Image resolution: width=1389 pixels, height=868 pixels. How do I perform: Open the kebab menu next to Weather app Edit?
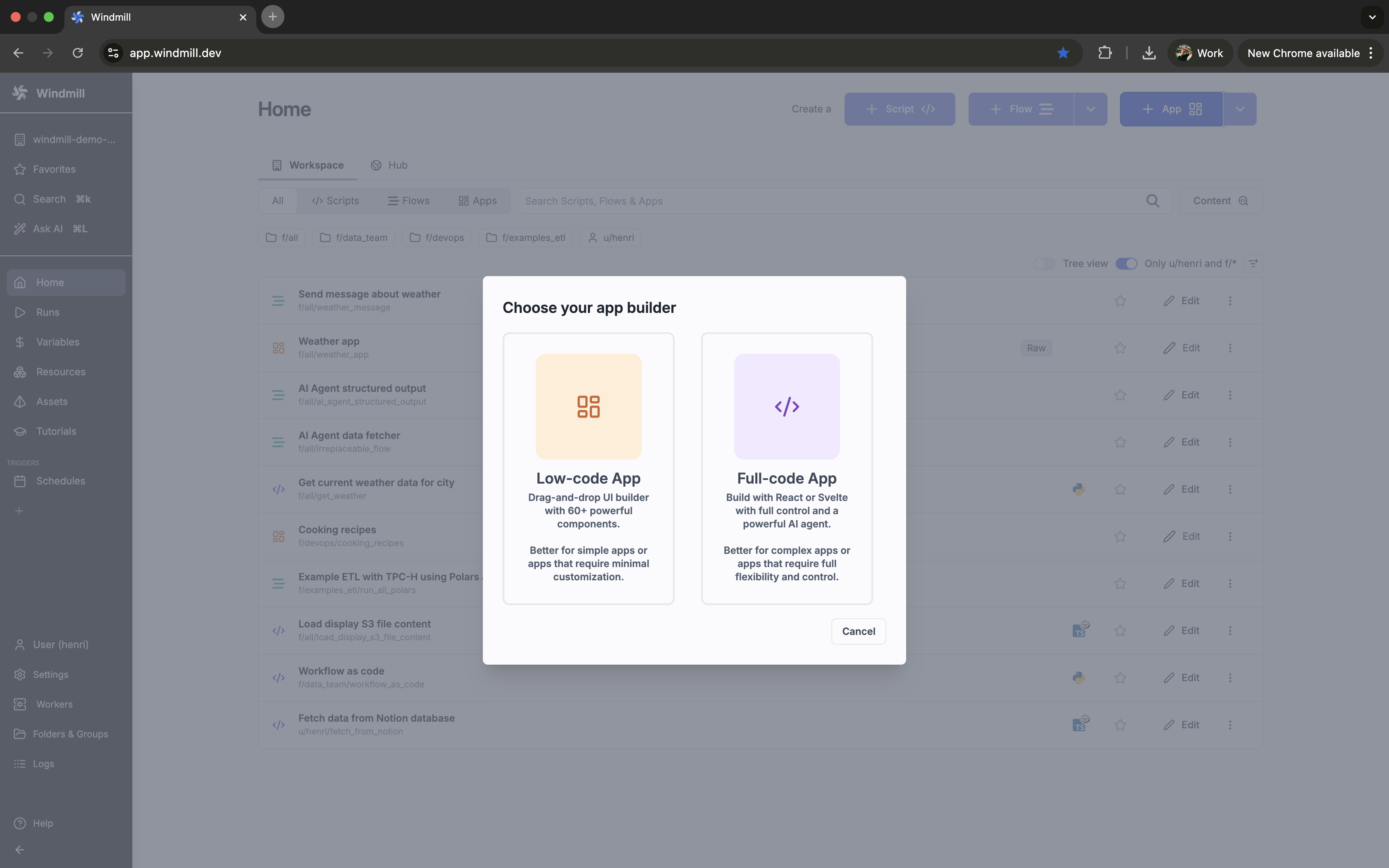point(1231,347)
